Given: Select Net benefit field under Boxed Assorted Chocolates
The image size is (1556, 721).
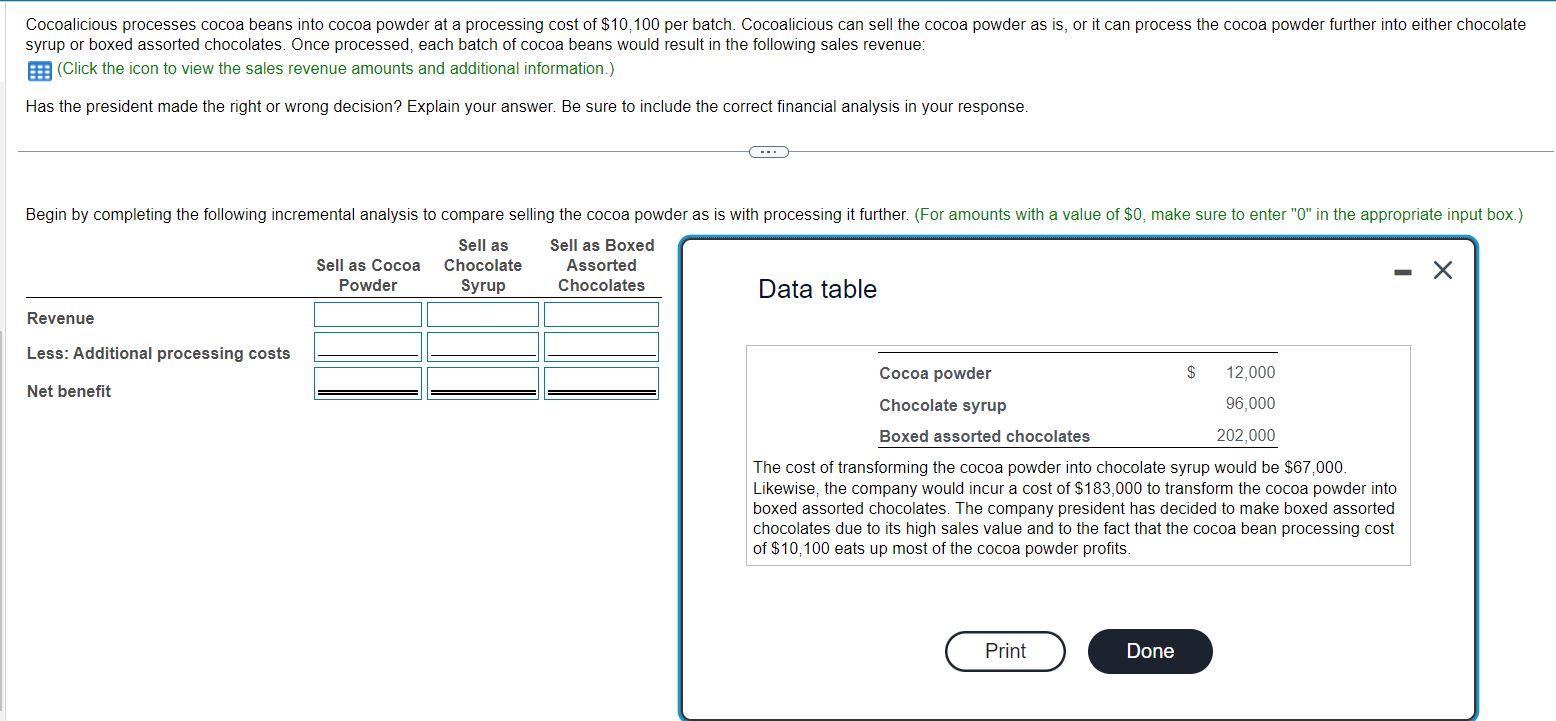Looking at the screenshot, I should coord(600,382).
